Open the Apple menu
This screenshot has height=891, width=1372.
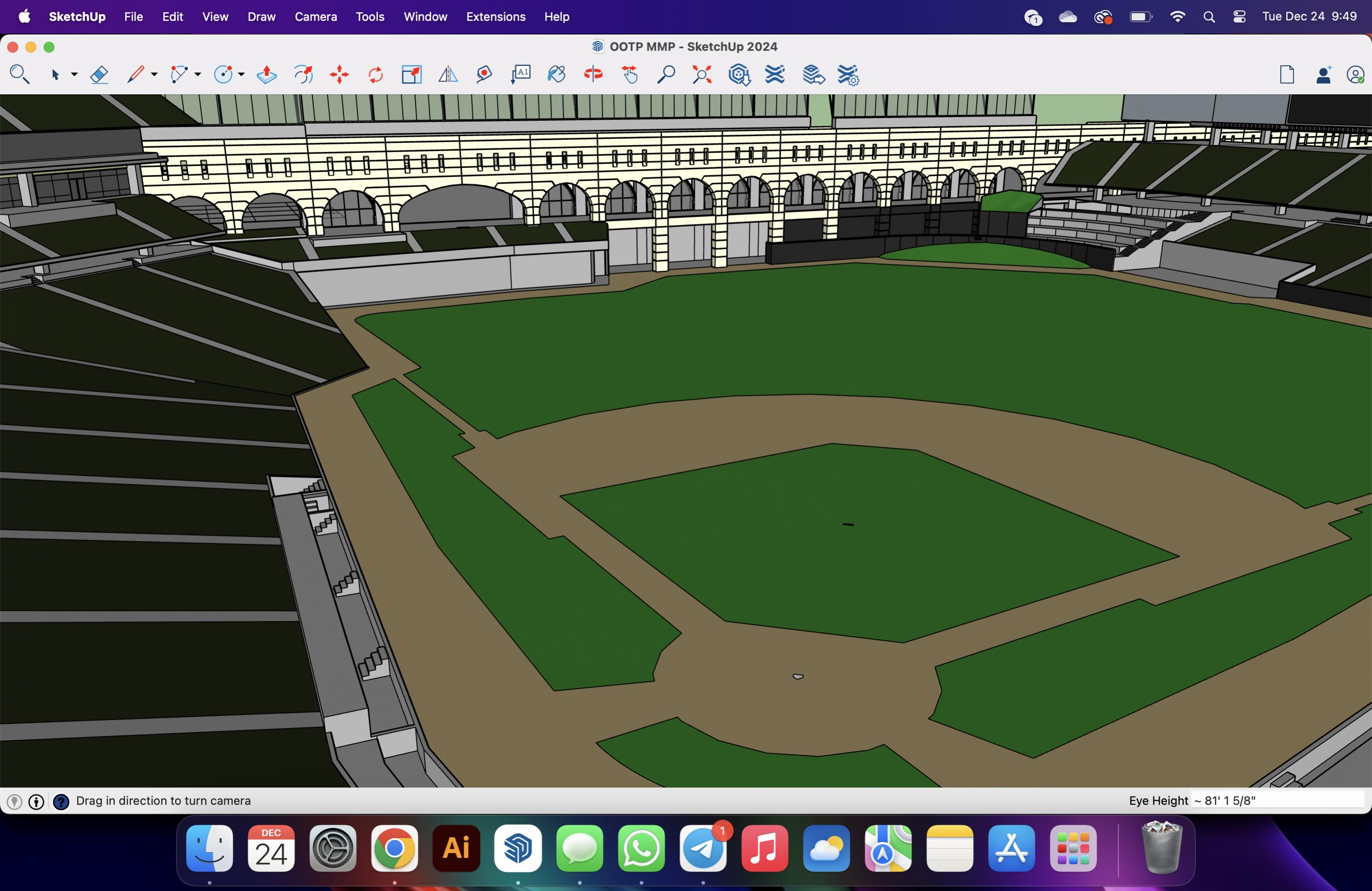coord(25,16)
